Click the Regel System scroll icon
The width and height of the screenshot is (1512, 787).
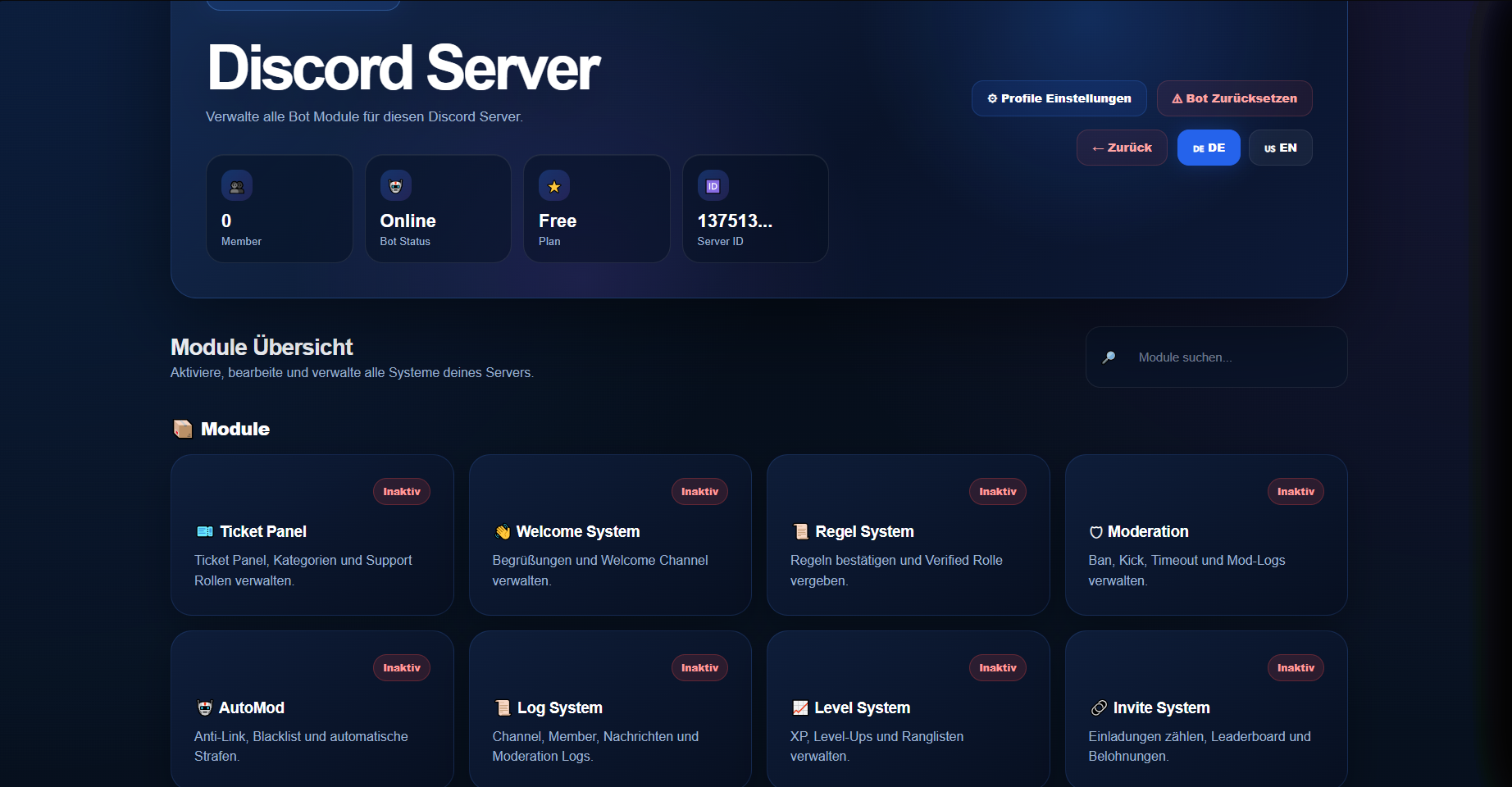801,531
